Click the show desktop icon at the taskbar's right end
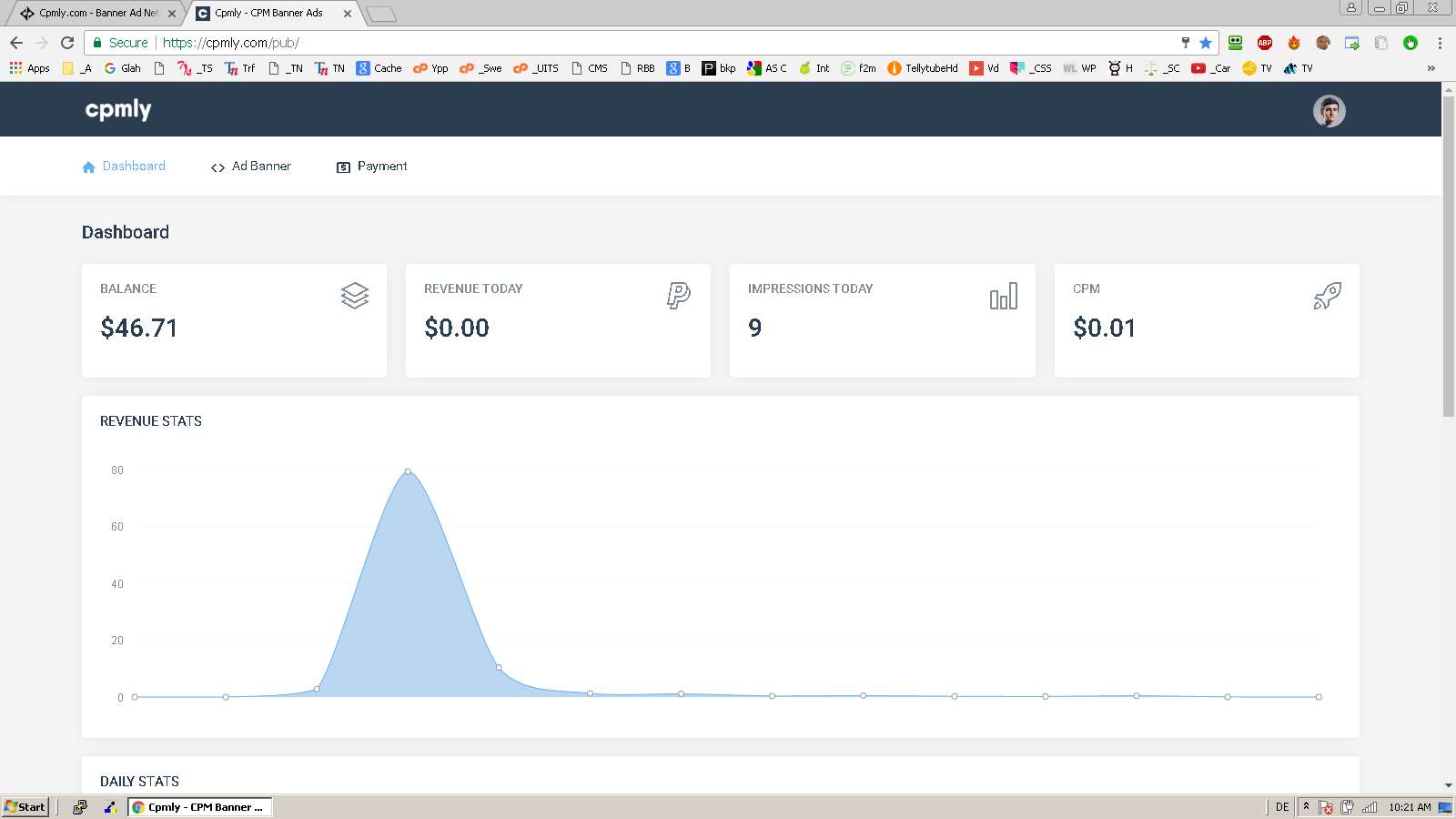1456x819 pixels. (1445, 807)
